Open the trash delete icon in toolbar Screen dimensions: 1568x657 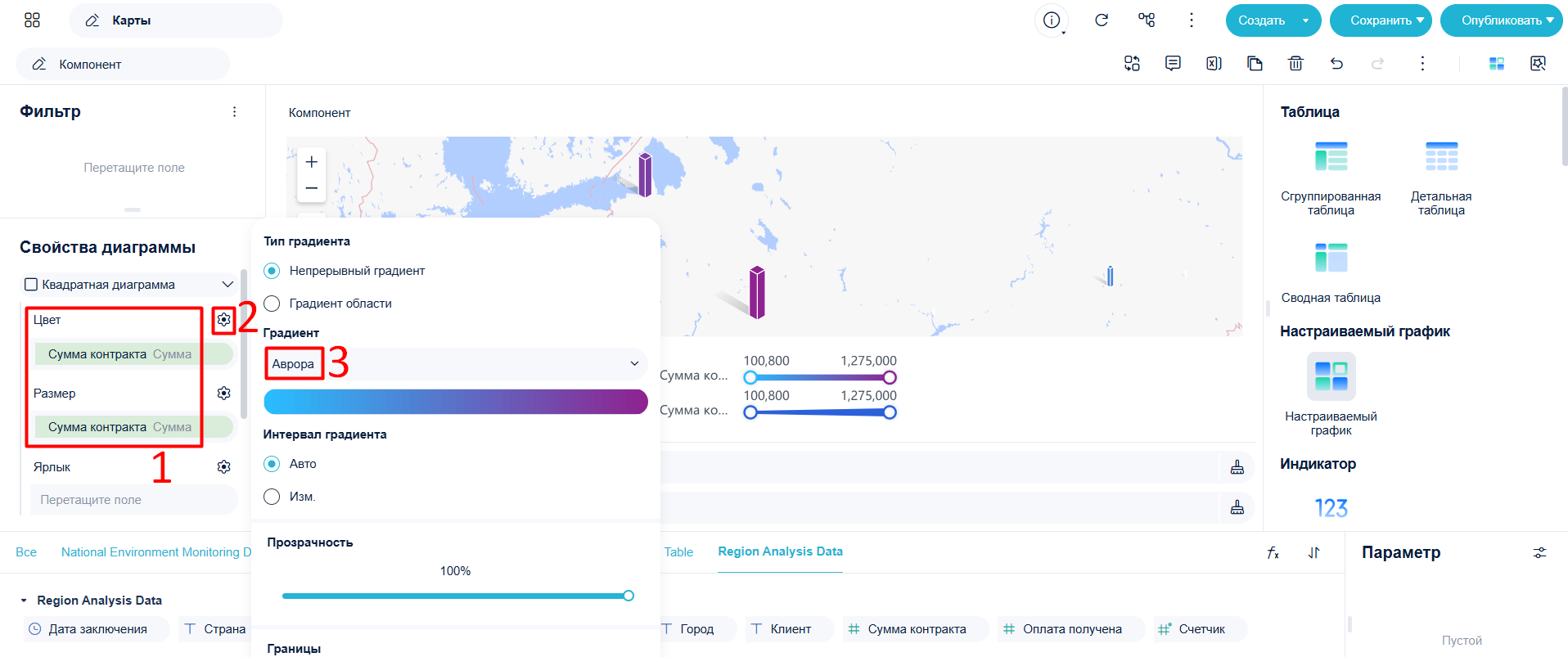[x=1295, y=63]
